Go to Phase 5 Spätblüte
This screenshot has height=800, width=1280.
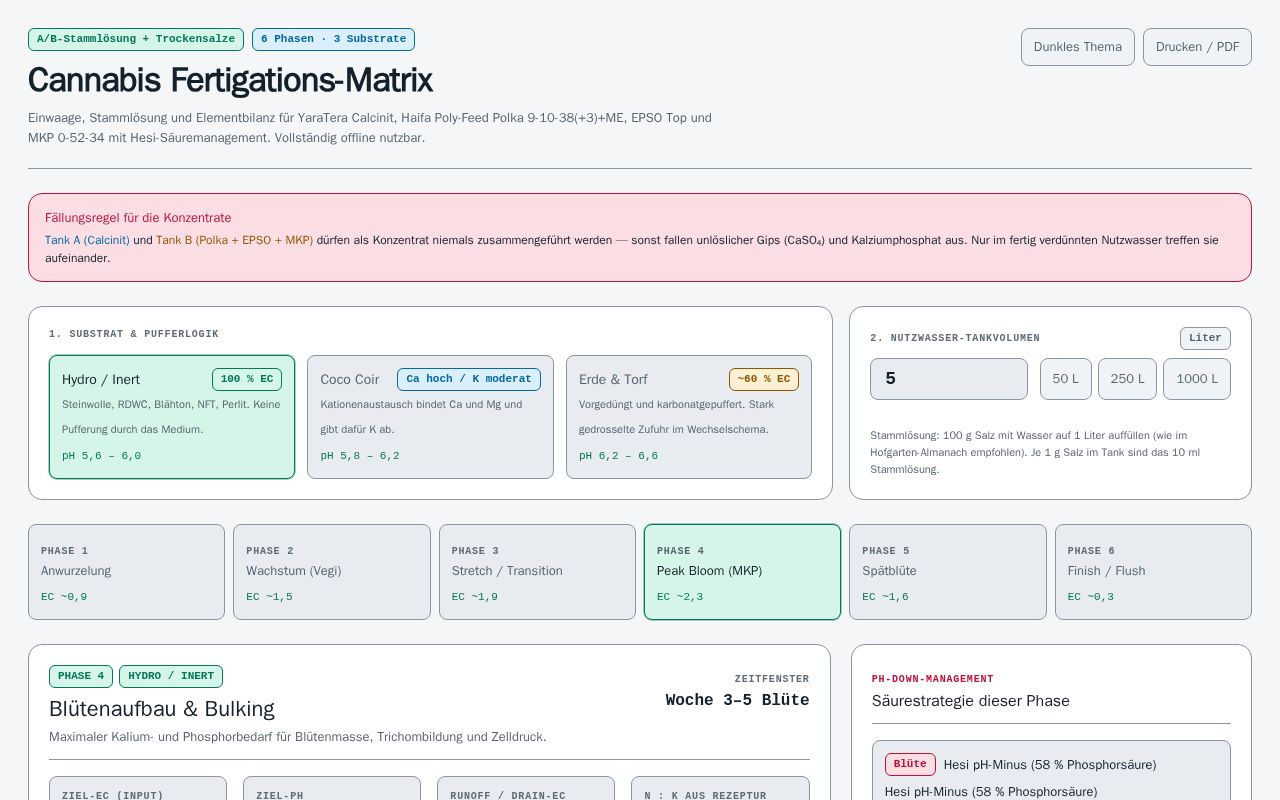(948, 572)
